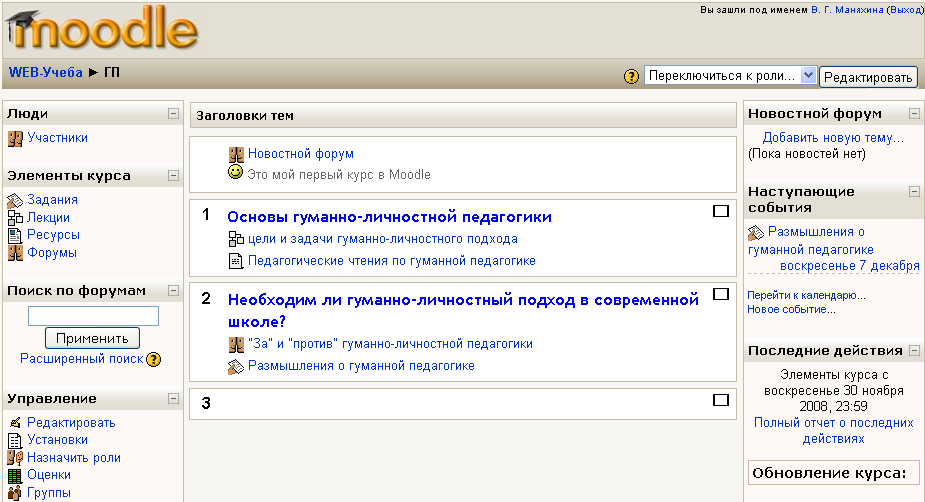Collapse the Люди block
The height and width of the screenshot is (502, 925).
tap(173, 114)
